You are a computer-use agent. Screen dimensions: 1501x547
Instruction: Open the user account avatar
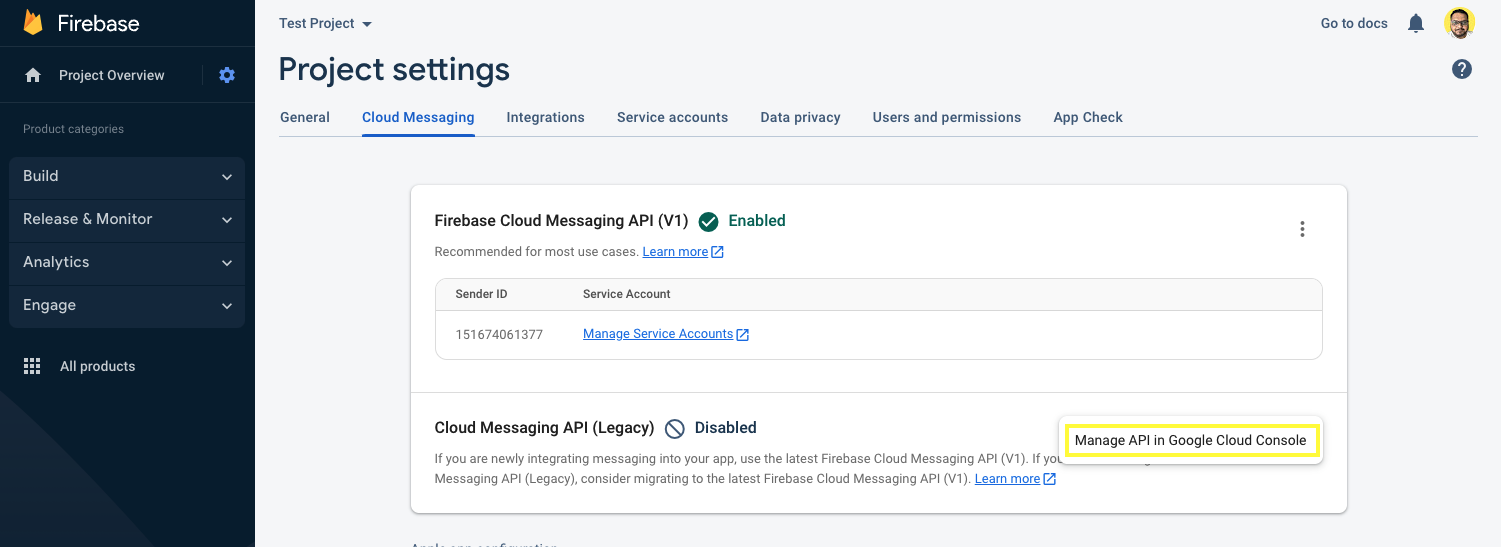point(1460,23)
